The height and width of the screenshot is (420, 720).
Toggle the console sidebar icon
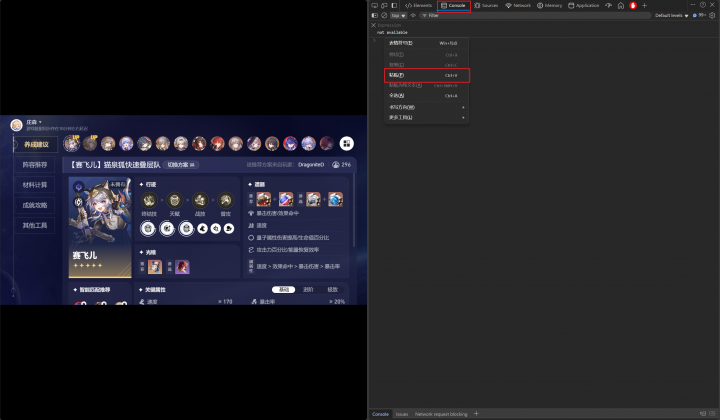[x=374, y=15]
